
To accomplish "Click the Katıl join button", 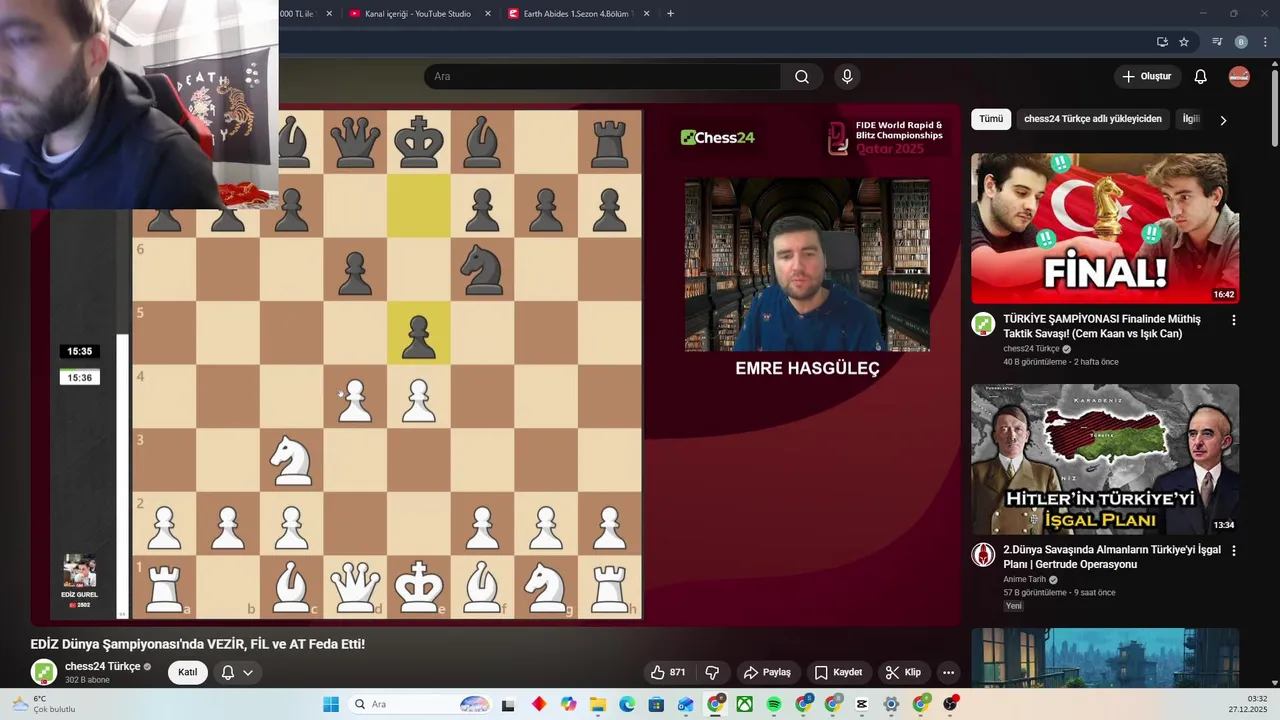I will (x=188, y=672).
